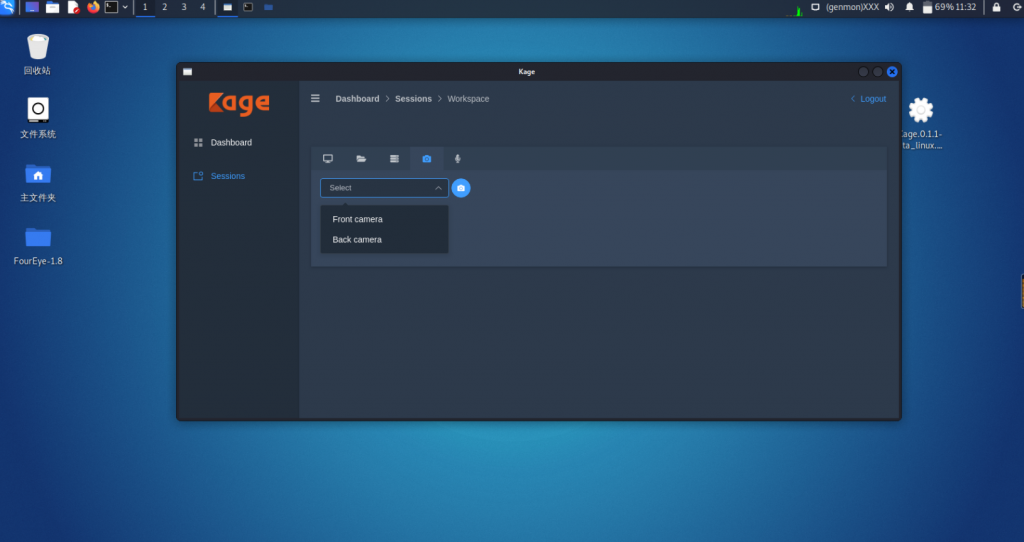Open file manager launcher in panel

(52, 7)
